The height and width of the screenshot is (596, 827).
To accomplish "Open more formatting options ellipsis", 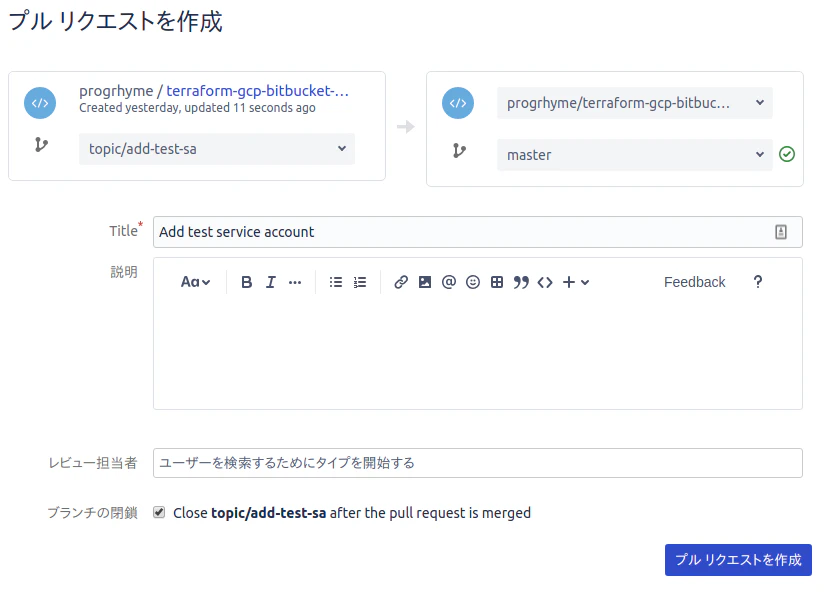I will 295,283.
